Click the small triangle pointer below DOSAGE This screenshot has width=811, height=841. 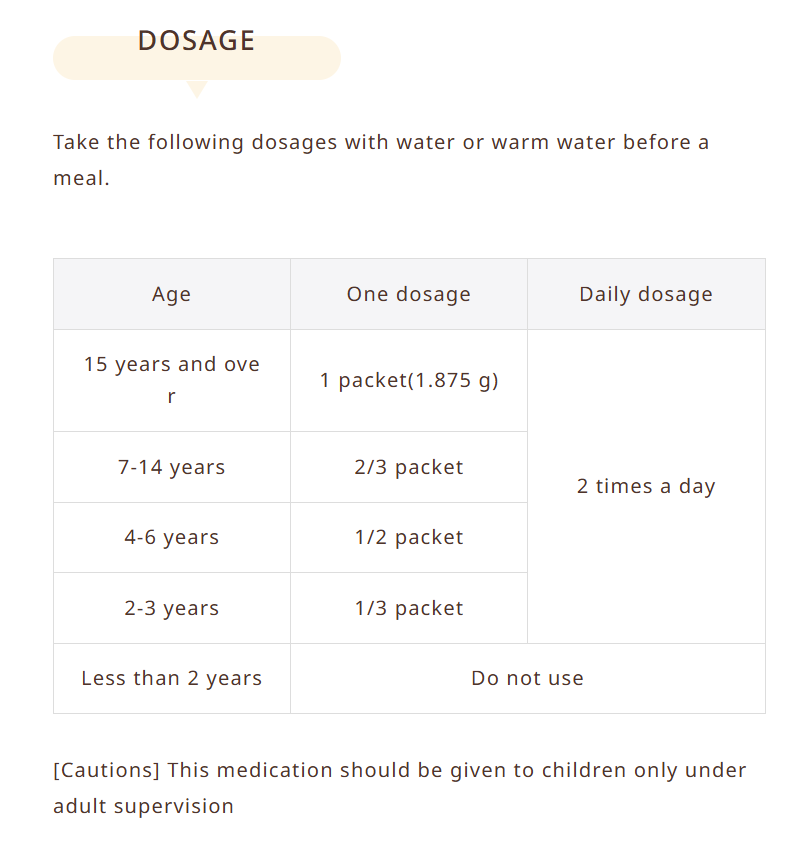coord(197,90)
